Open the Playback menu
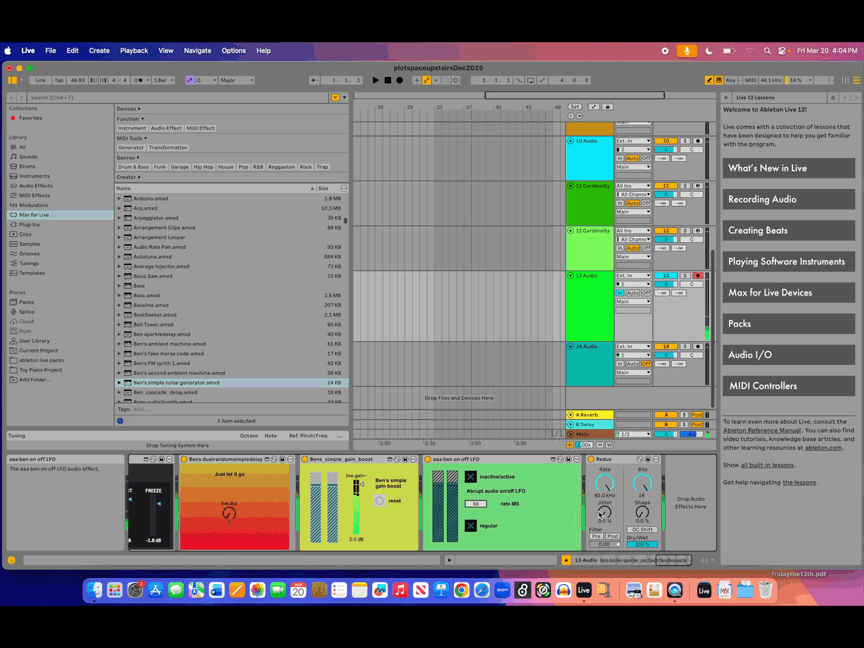864x648 pixels. [x=134, y=51]
